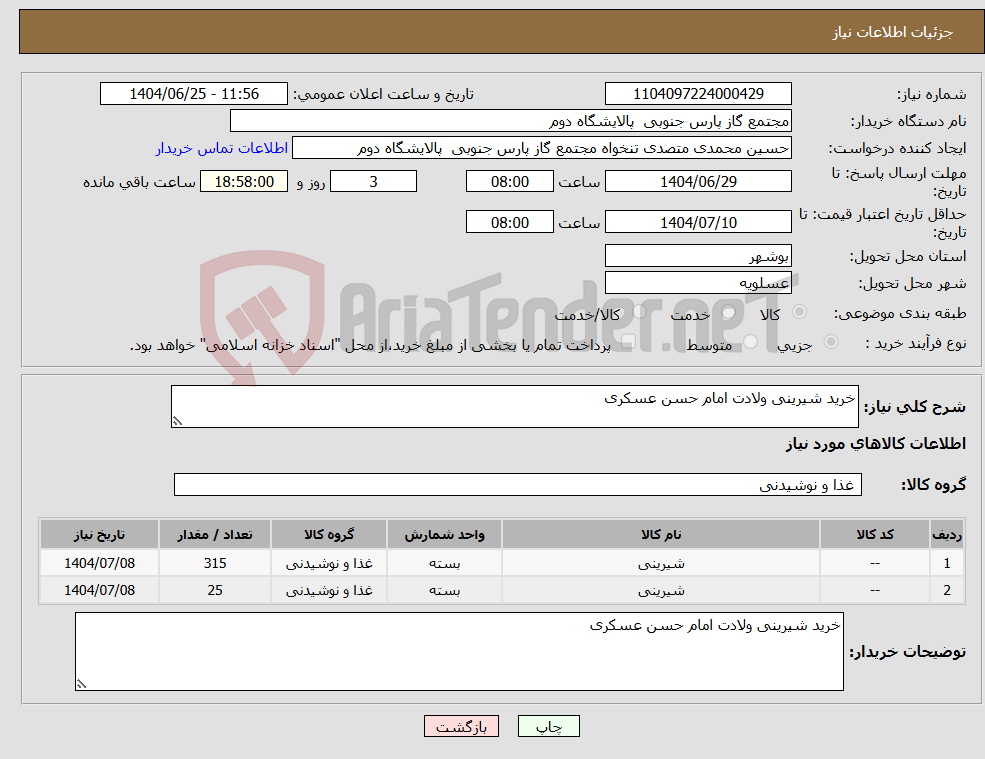
Task: Click the remaining days field showing 3
Action: pos(373,182)
